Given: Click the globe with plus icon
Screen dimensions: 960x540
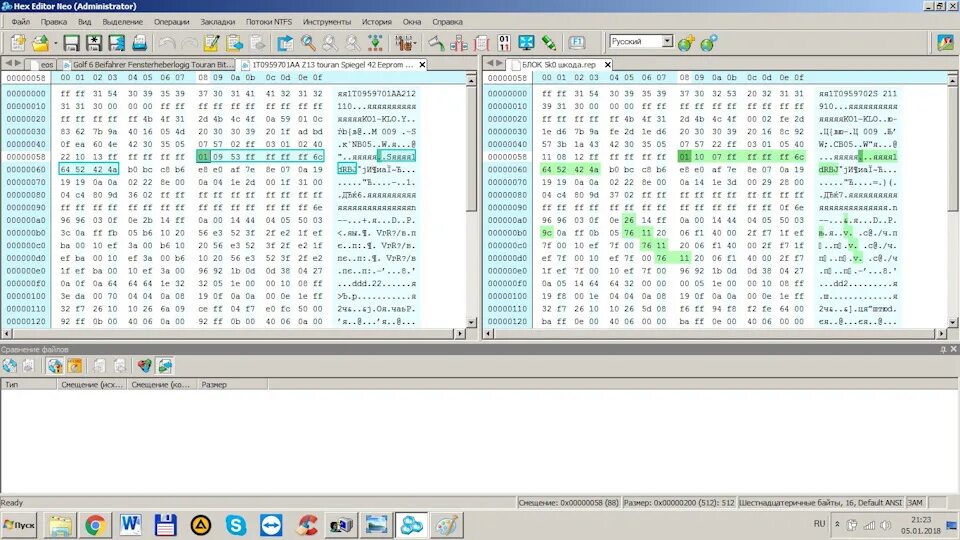Looking at the screenshot, I should 708,42.
